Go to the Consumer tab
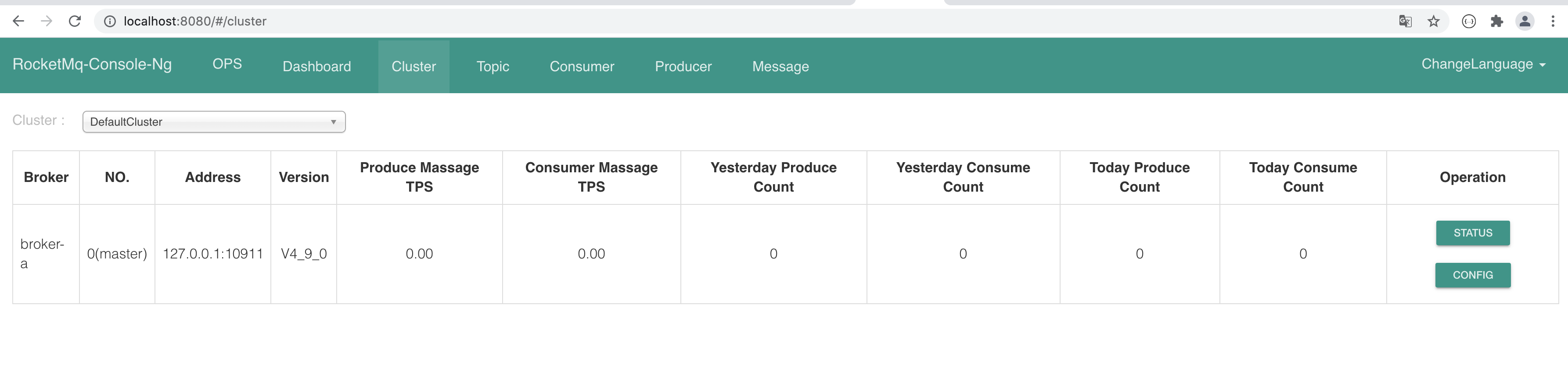1568x378 pixels. coord(581,66)
